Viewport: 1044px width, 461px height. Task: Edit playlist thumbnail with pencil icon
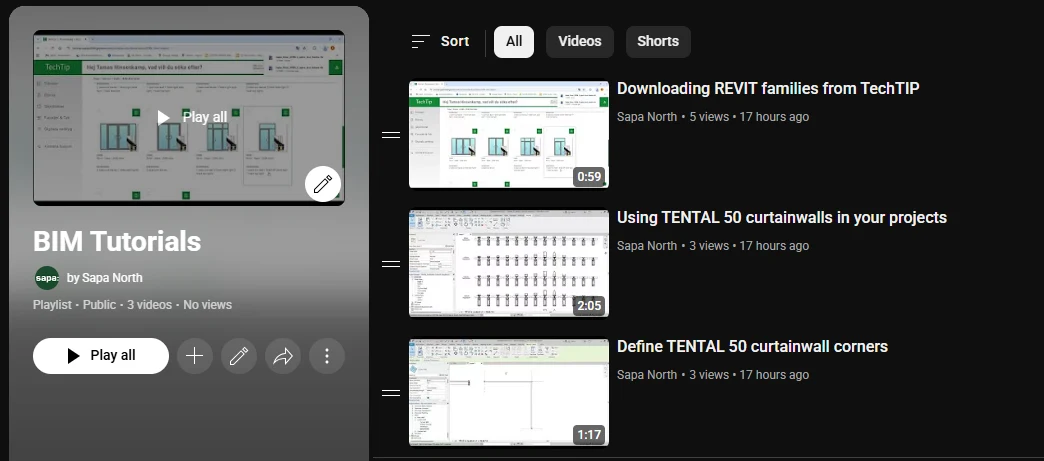click(x=323, y=184)
